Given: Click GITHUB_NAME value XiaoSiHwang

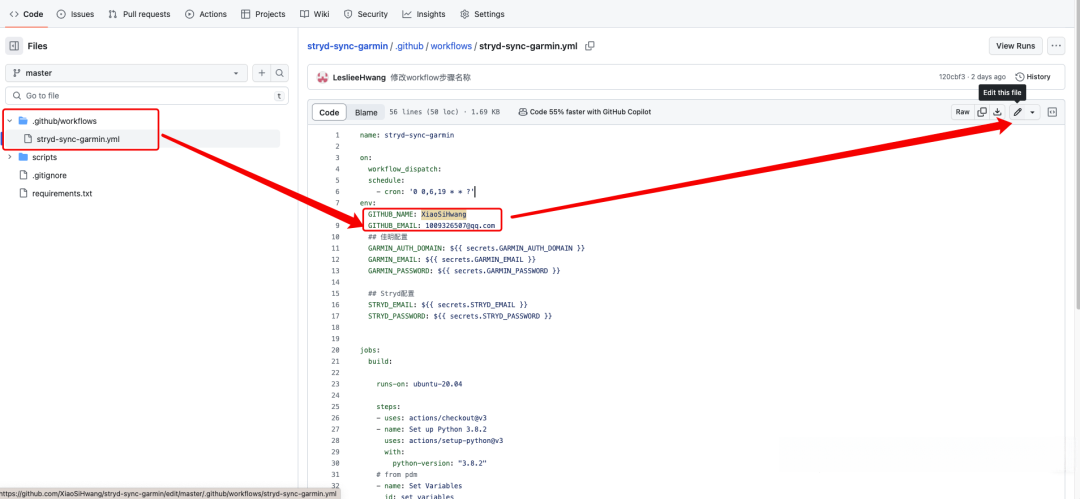Looking at the screenshot, I should [x=444, y=214].
